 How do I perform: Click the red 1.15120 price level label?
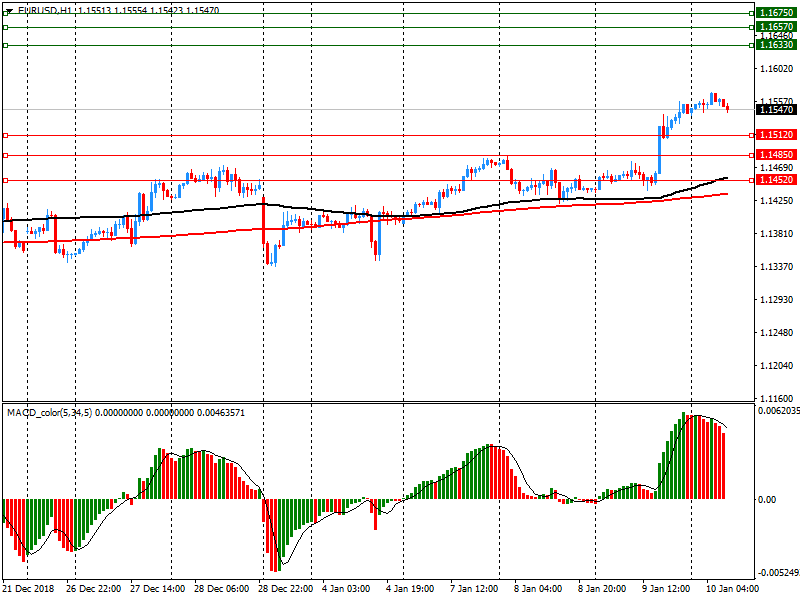coord(776,135)
